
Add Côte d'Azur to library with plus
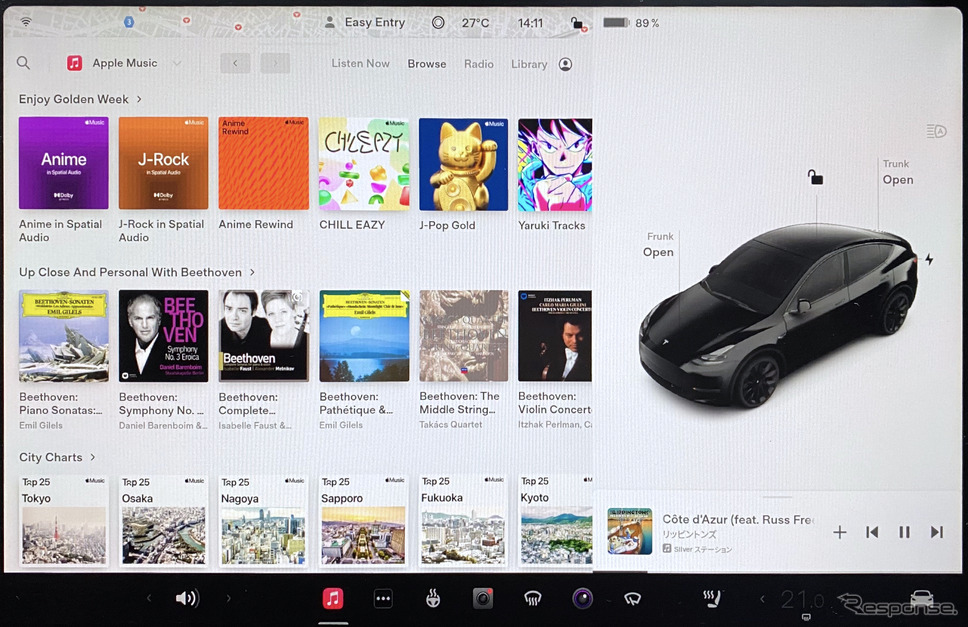tap(840, 532)
